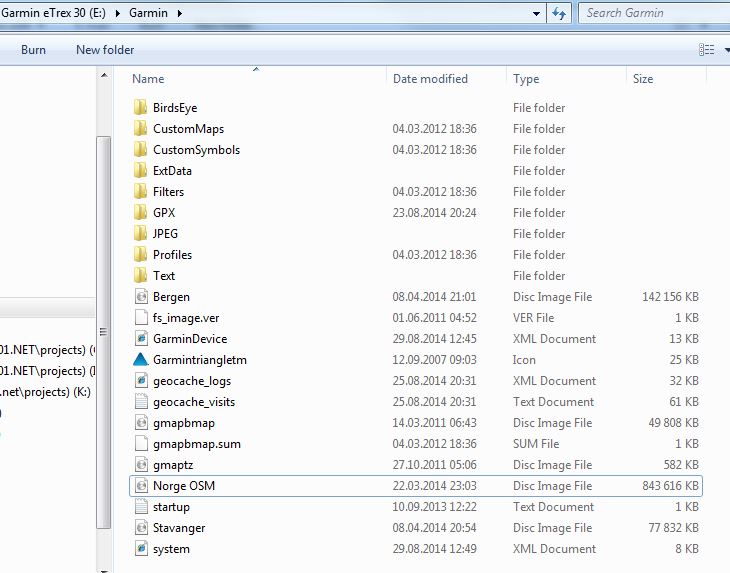Click the Norge OSM disc image icon

tap(141, 485)
